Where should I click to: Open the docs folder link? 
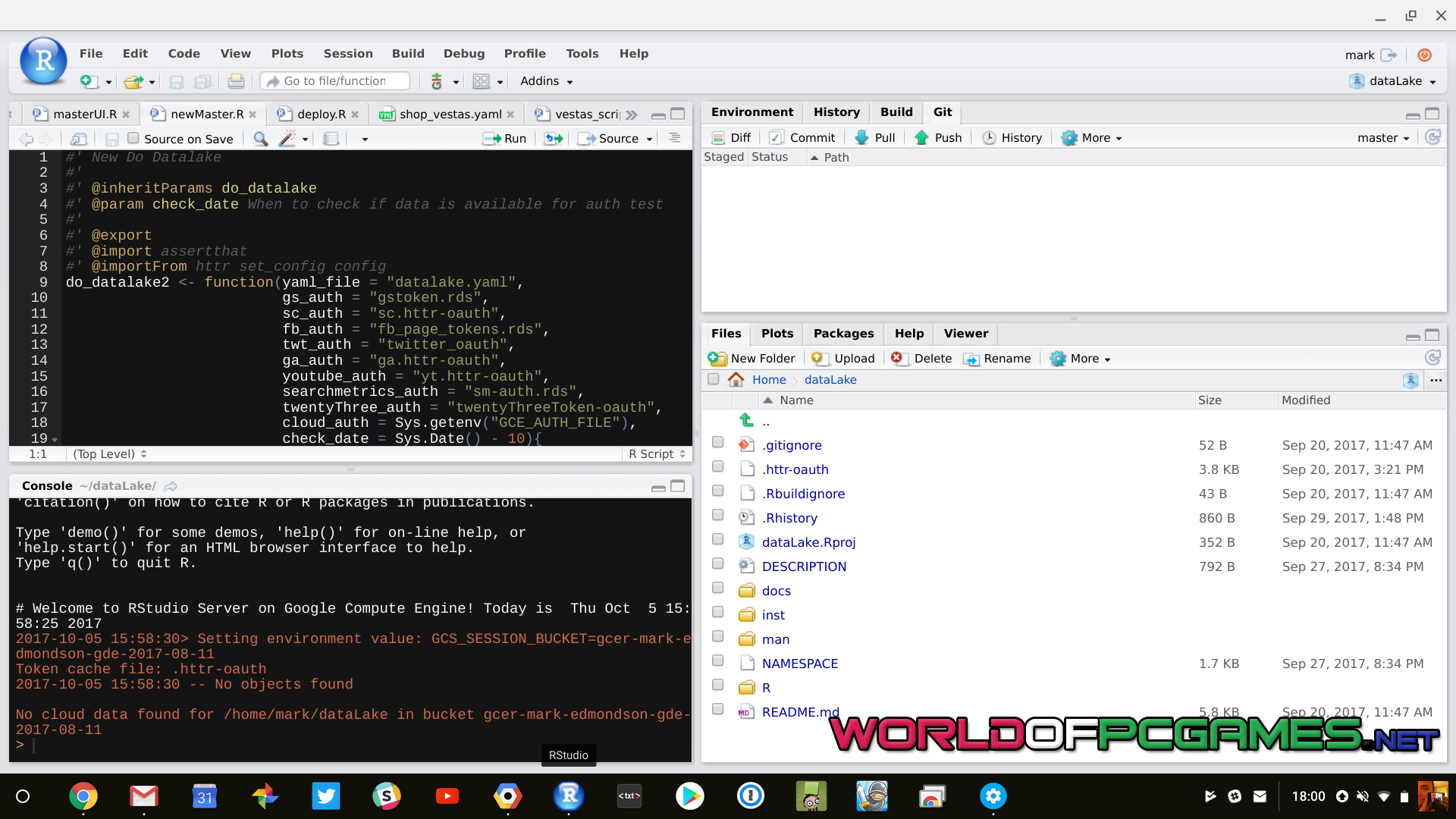click(776, 591)
